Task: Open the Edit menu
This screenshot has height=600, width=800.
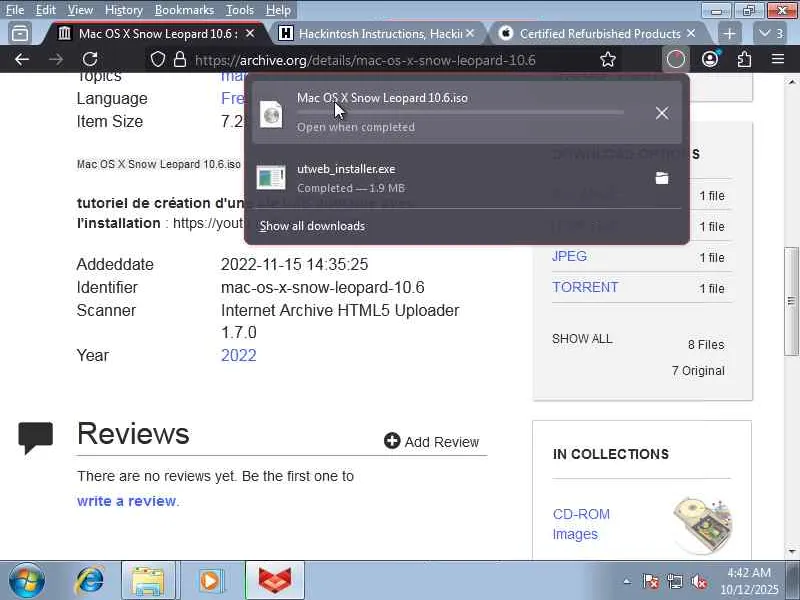Action: 45,10
